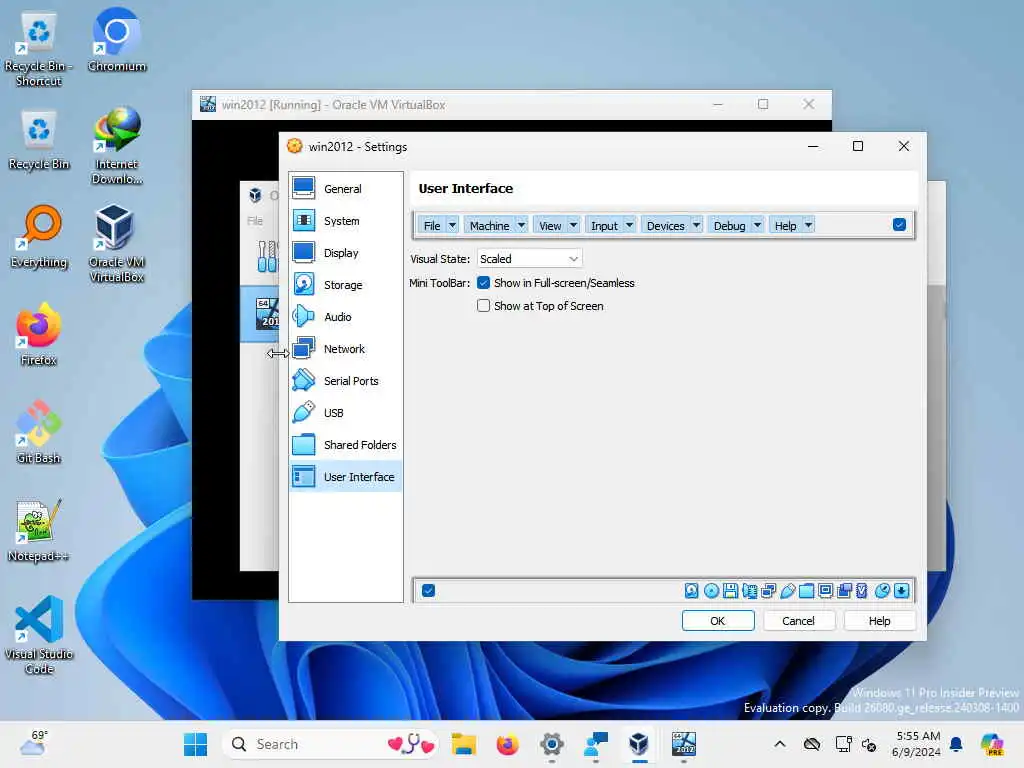Focus the taskbar Search box
The image size is (1024, 768).
tap(330, 744)
